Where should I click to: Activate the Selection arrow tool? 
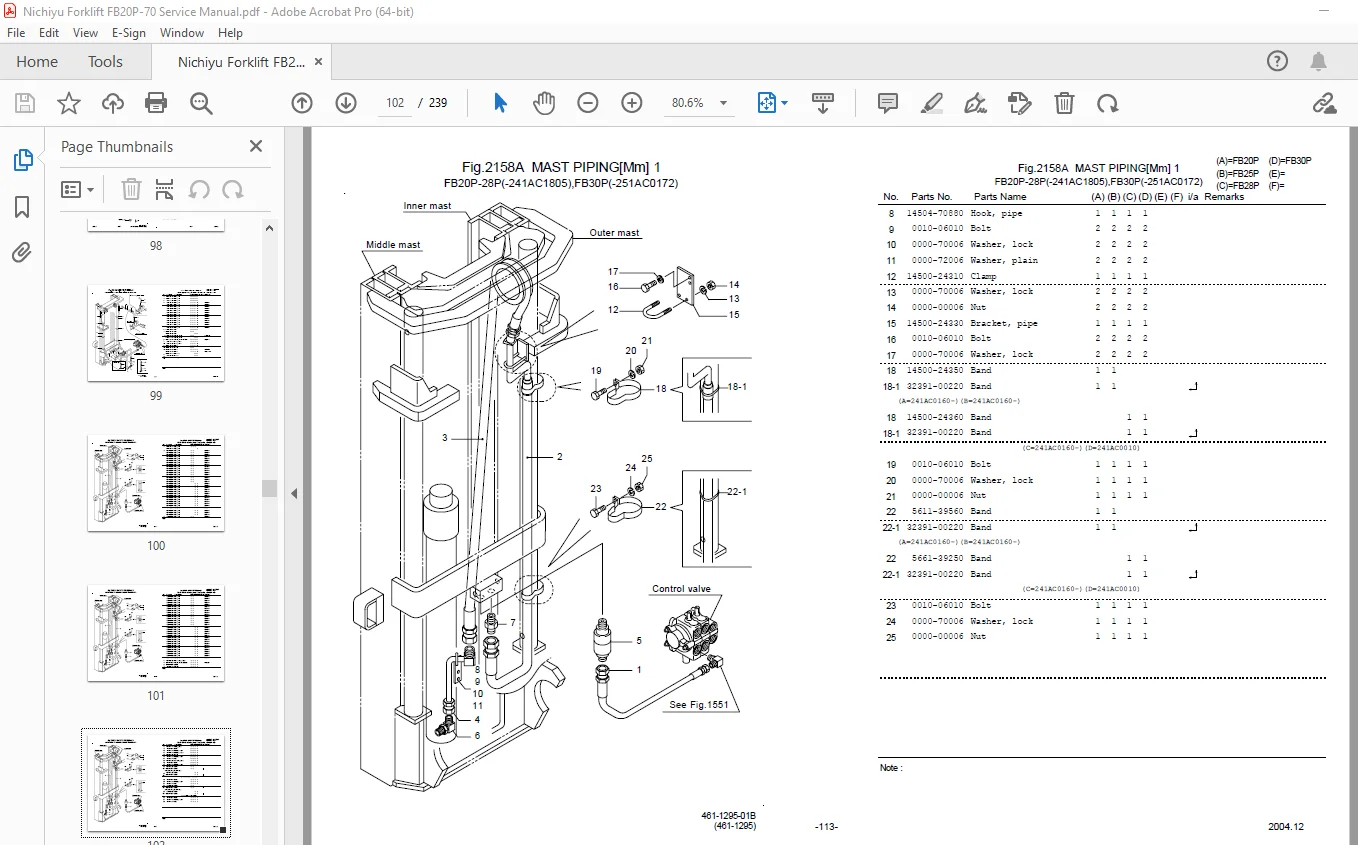point(501,103)
